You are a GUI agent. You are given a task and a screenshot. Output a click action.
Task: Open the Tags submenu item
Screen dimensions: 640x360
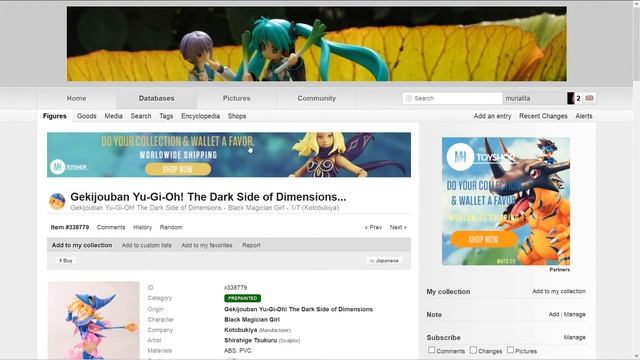click(x=166, y=116)
